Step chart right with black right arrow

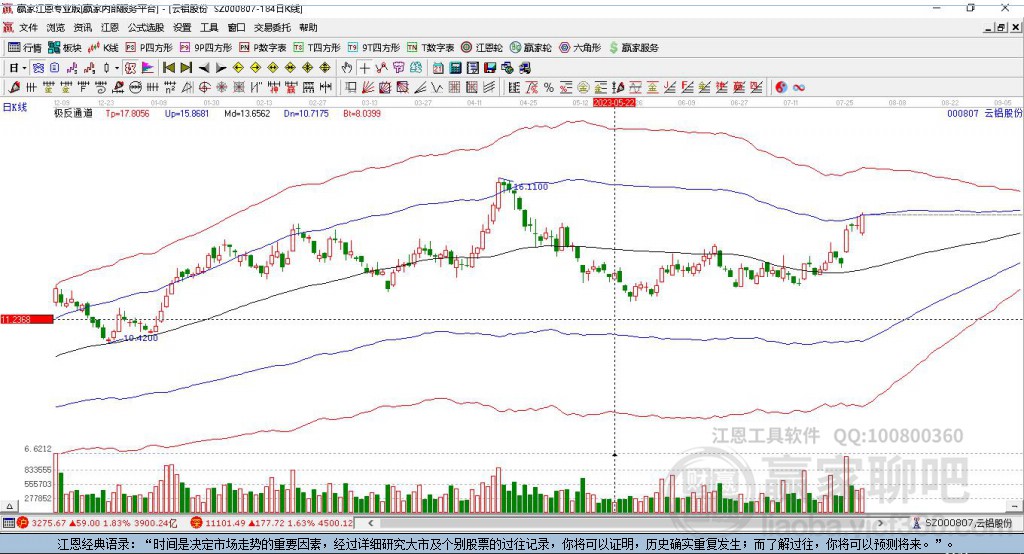tap(221, 68)
